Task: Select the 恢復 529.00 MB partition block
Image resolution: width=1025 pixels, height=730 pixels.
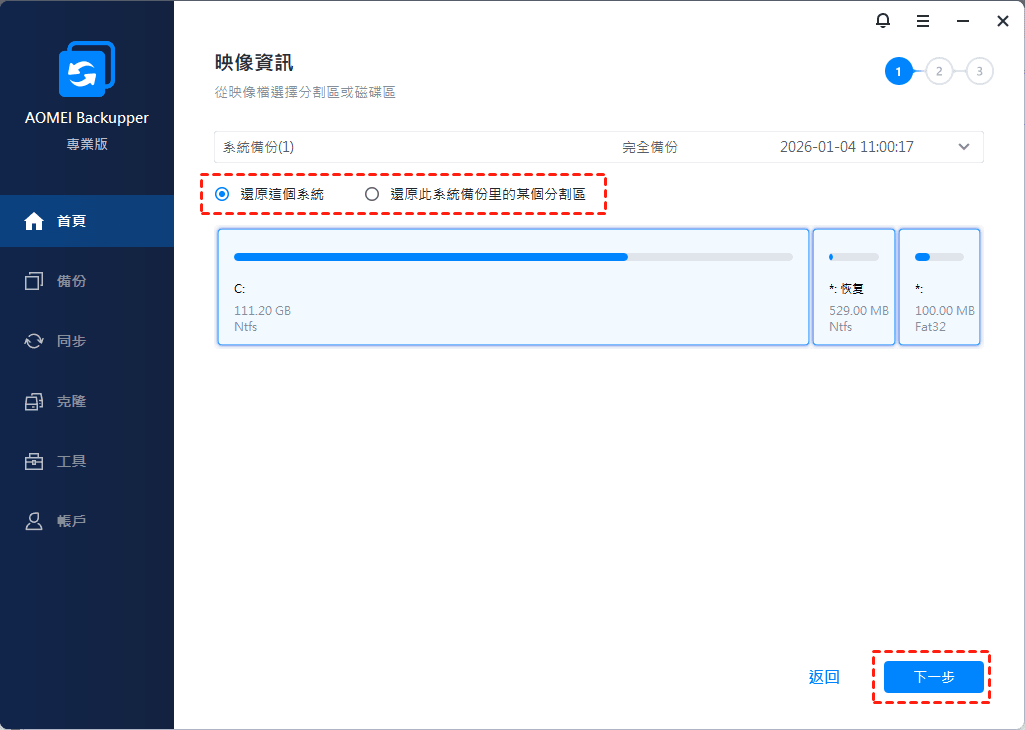Action: [853, 287]
